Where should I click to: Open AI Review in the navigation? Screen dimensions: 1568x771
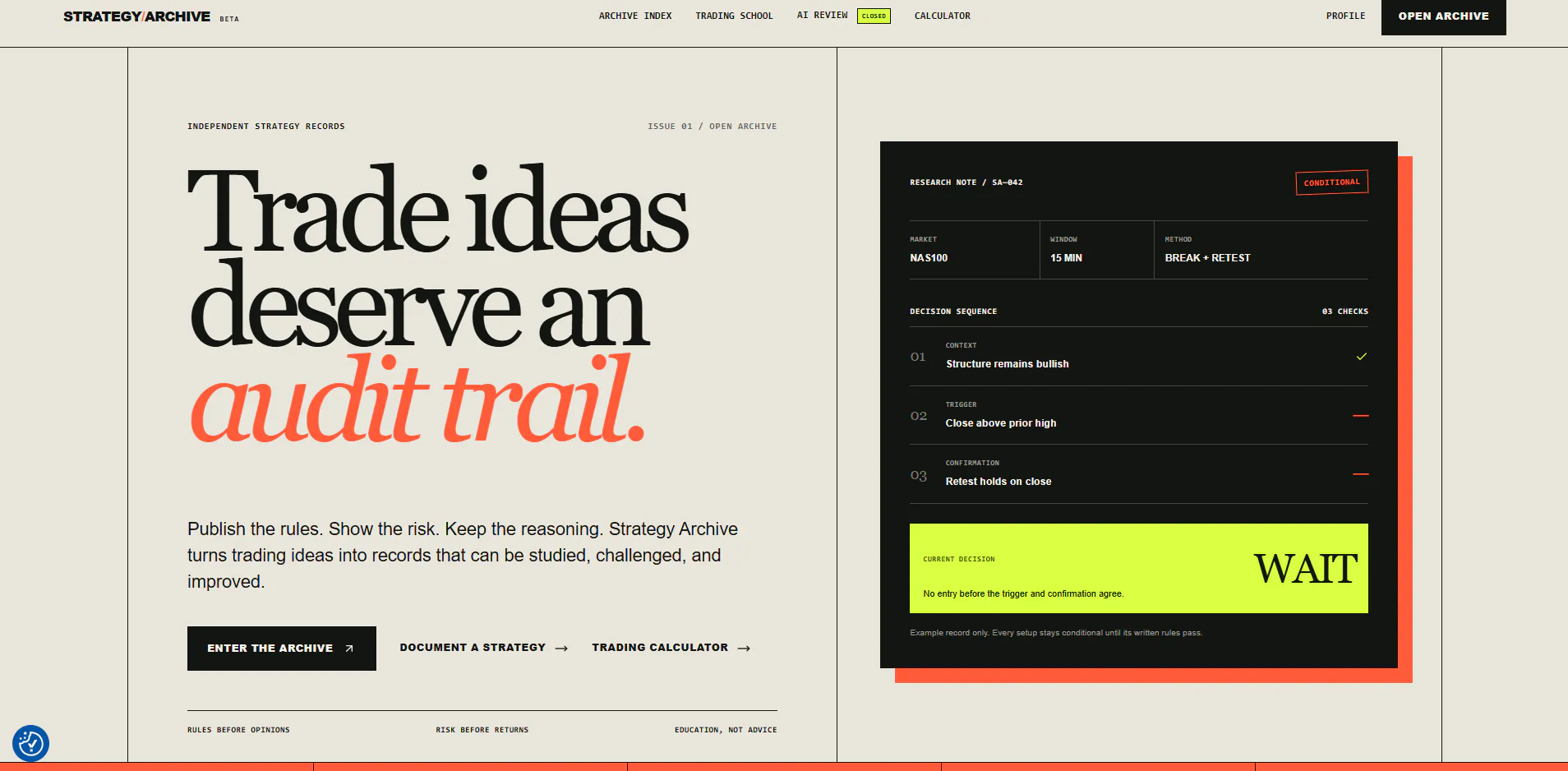[822, 16]
